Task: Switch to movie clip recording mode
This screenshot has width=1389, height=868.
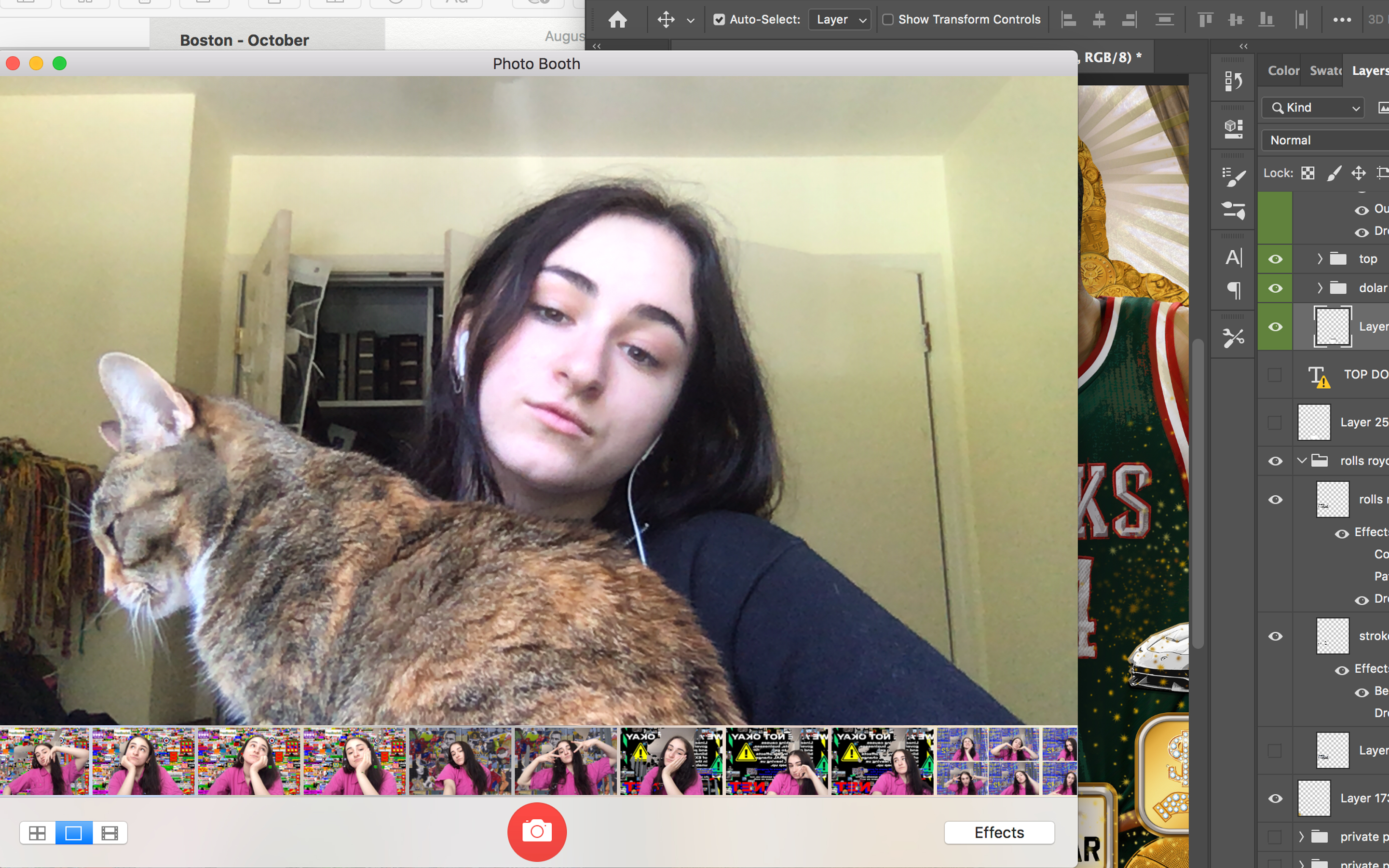Action: [109, 833]
